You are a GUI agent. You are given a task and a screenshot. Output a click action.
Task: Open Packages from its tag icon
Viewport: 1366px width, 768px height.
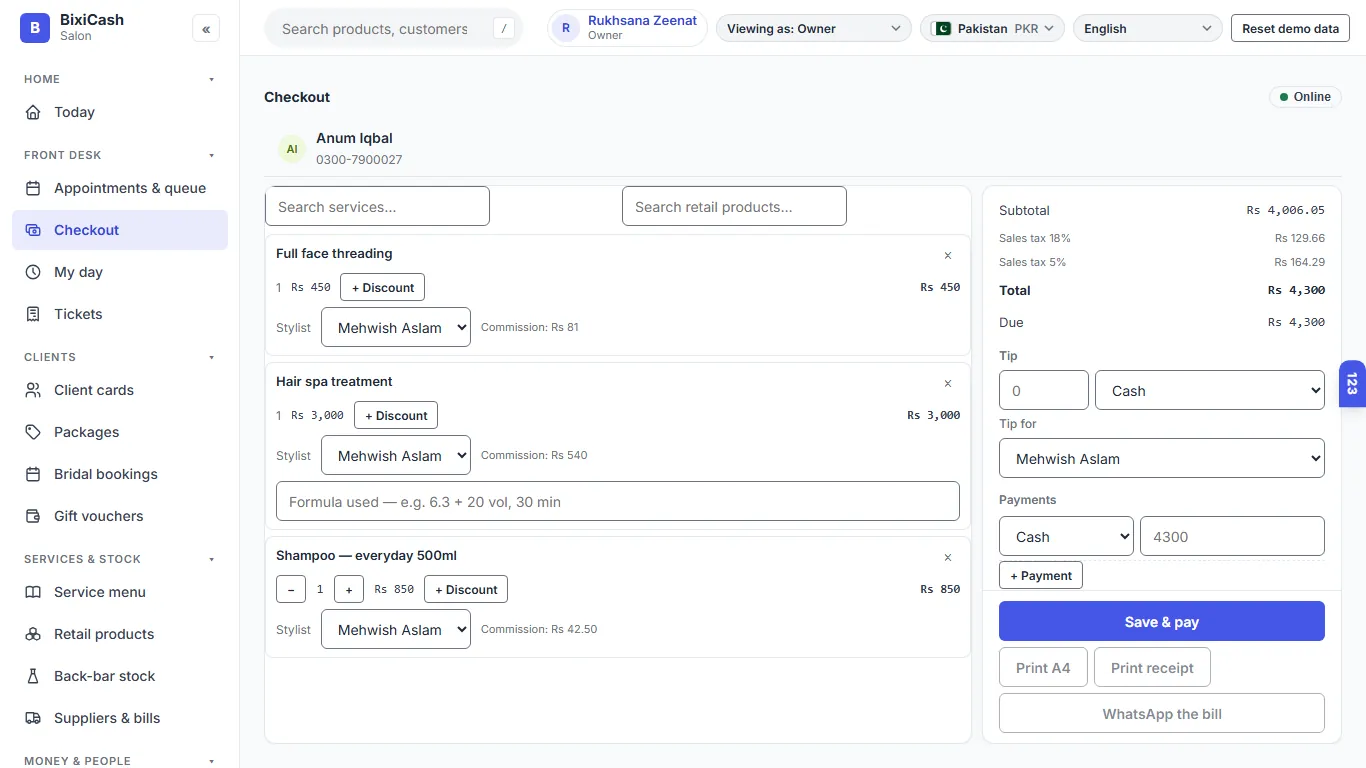[34, 432]
